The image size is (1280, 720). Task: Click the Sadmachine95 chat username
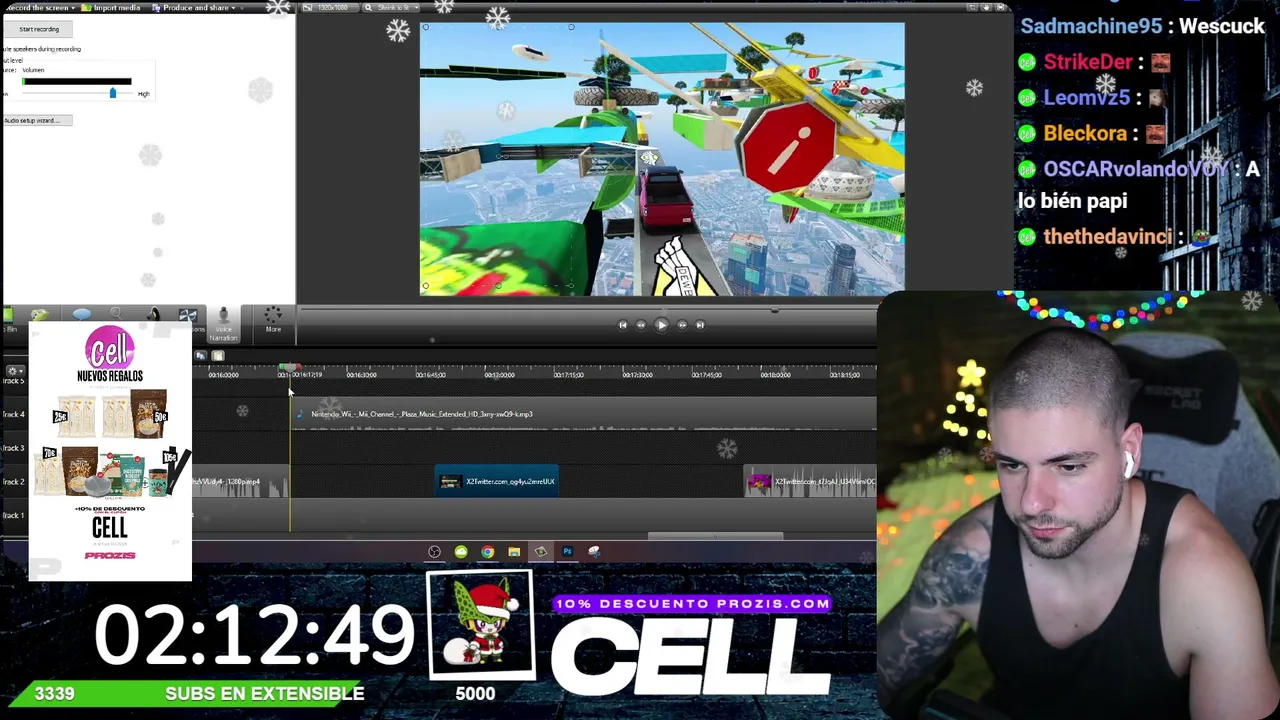1091,27
